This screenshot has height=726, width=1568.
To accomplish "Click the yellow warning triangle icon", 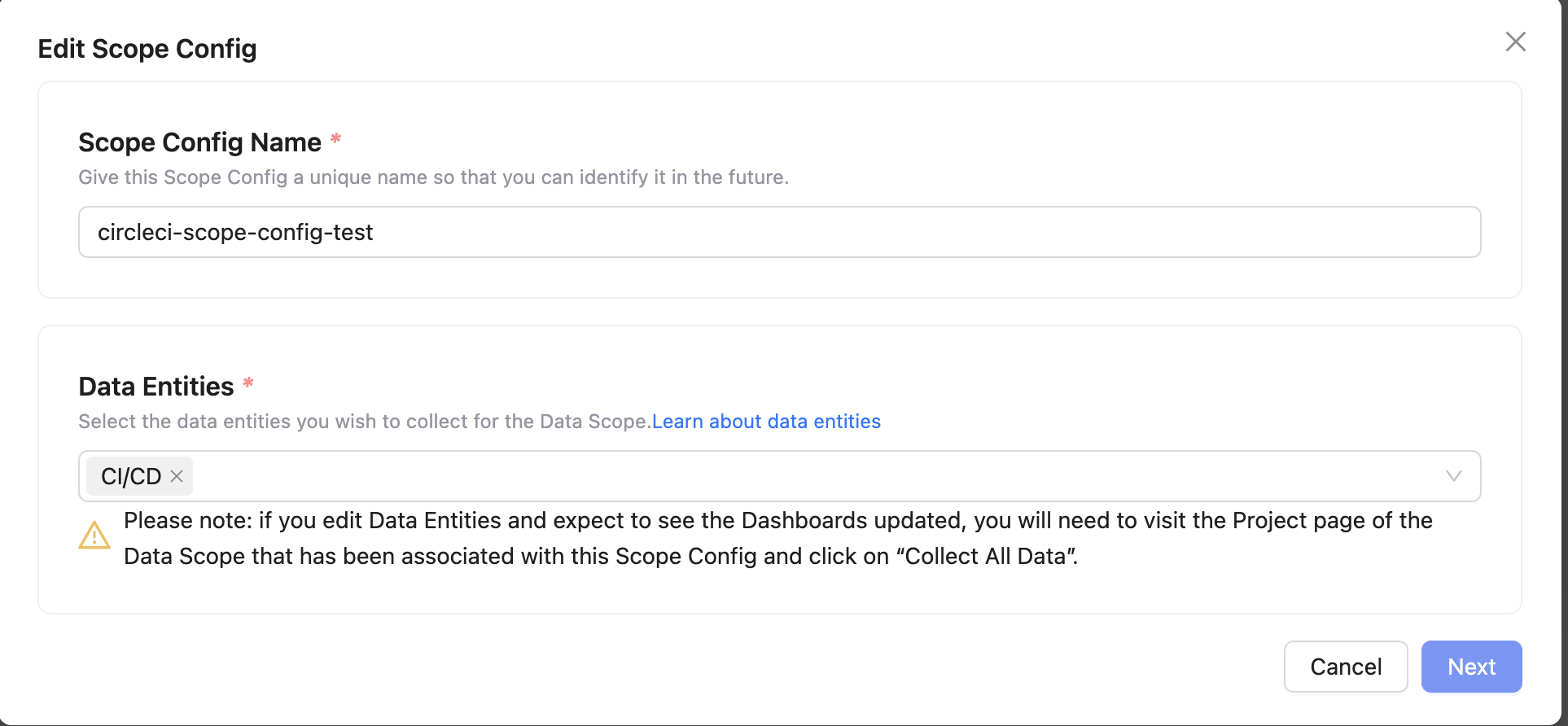I will click(94, 536).
